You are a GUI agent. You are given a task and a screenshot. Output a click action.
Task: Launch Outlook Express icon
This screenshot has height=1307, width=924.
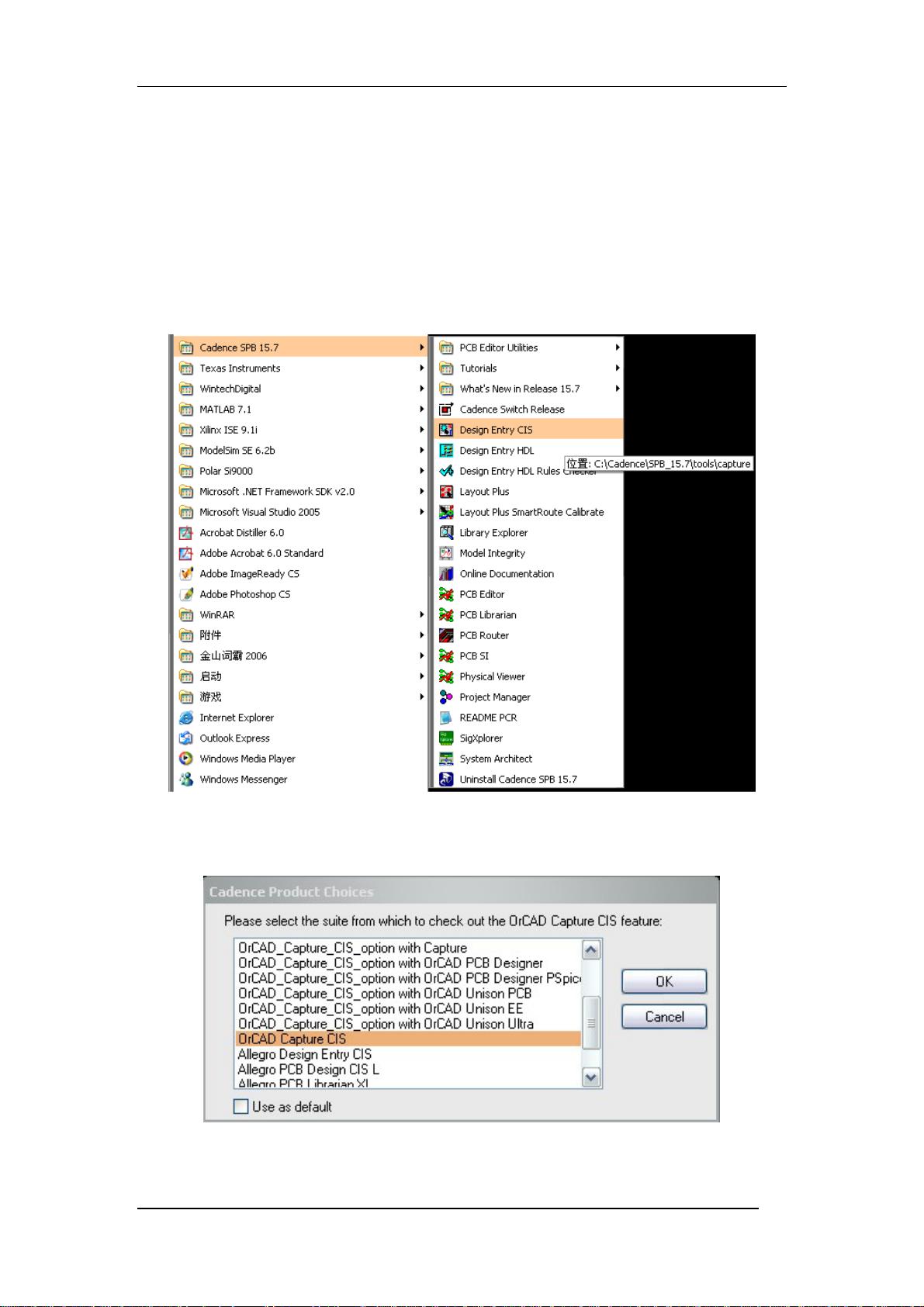186,738
